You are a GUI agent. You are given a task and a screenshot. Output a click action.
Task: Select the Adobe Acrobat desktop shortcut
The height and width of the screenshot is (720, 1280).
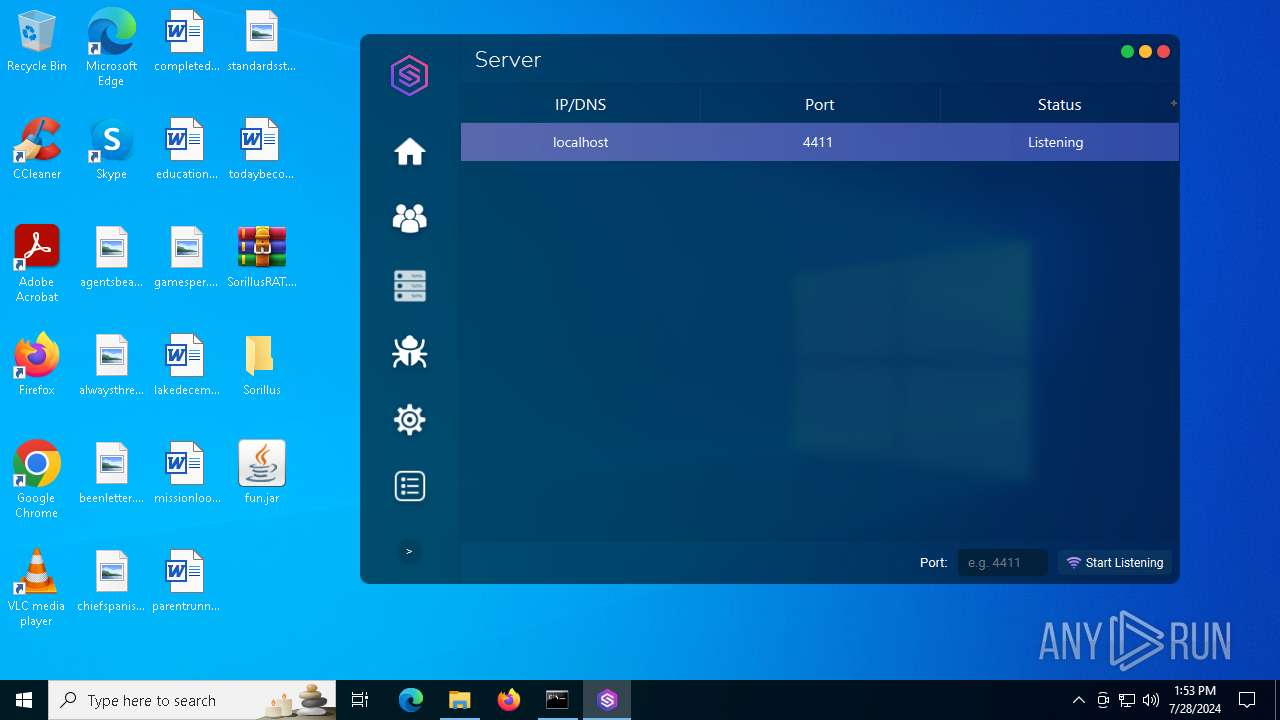(37, 264)
